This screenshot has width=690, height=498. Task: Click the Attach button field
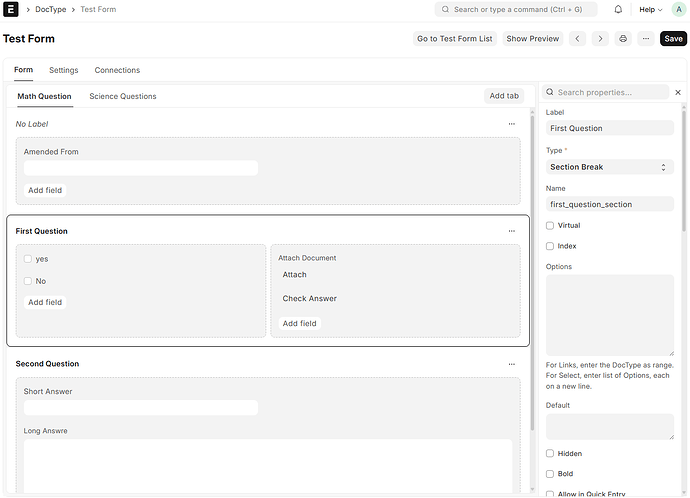[x=294, y=275]
